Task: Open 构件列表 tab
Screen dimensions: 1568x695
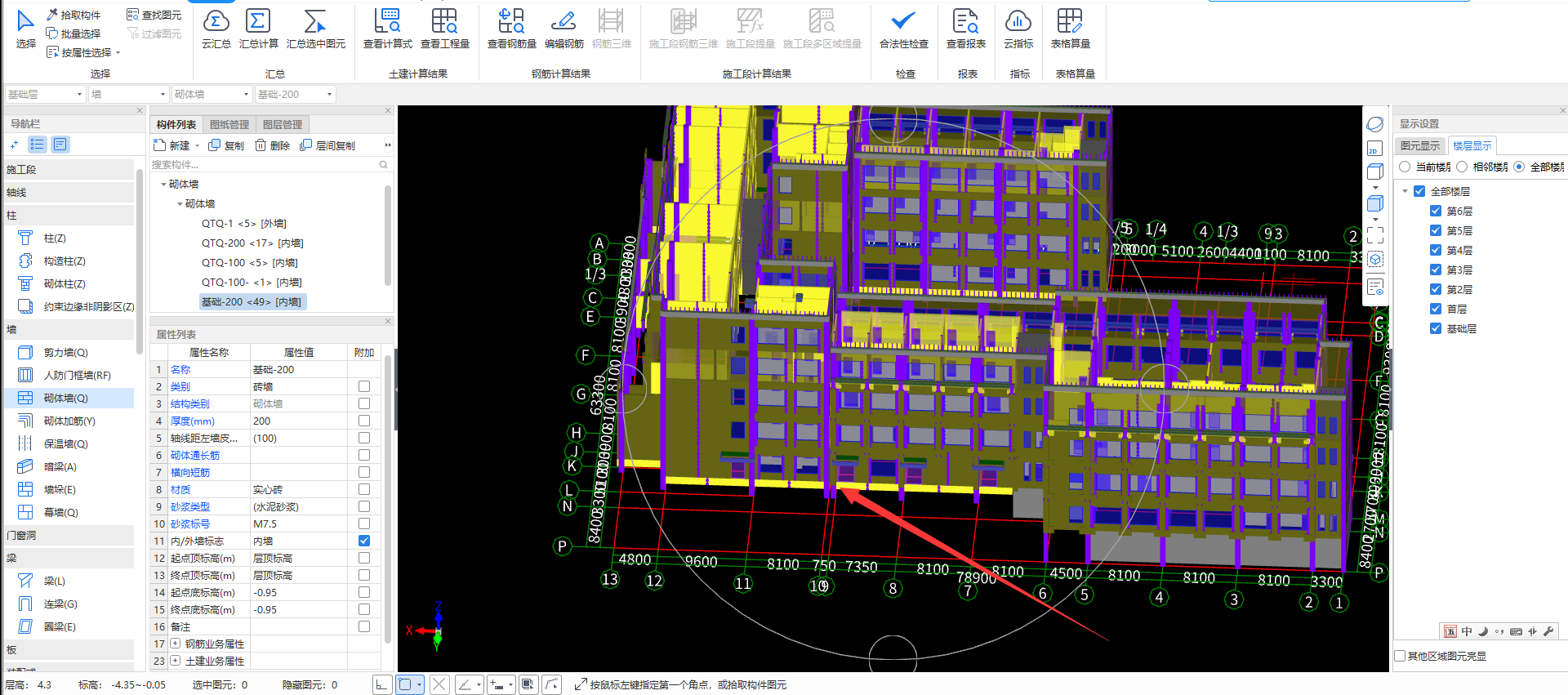Action: pos(176,124)
